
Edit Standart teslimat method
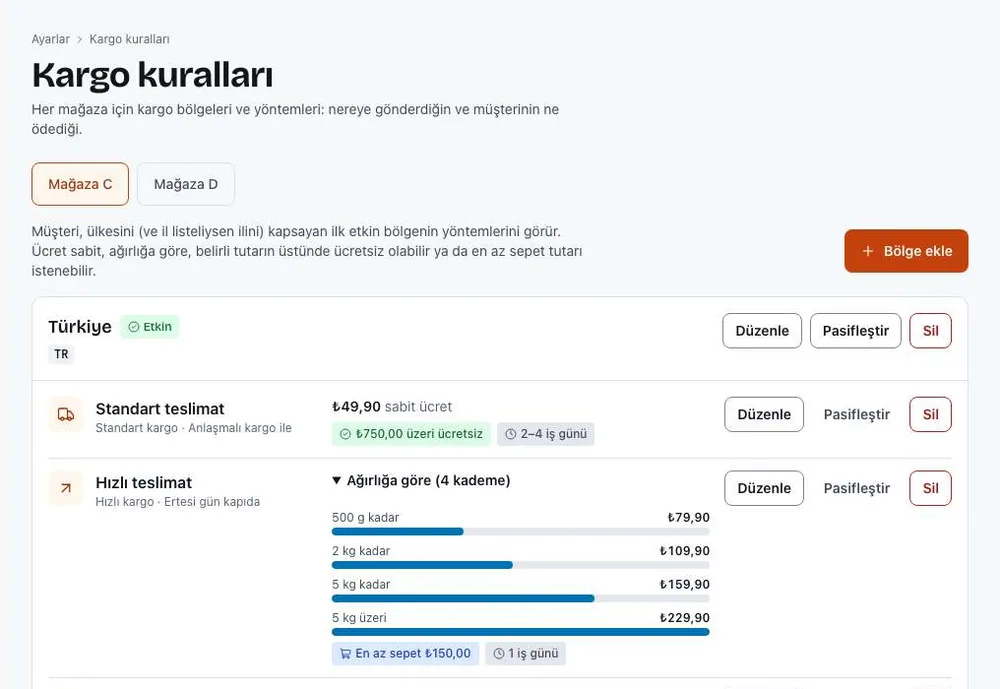pyautogui.click(x=764, y=414)
